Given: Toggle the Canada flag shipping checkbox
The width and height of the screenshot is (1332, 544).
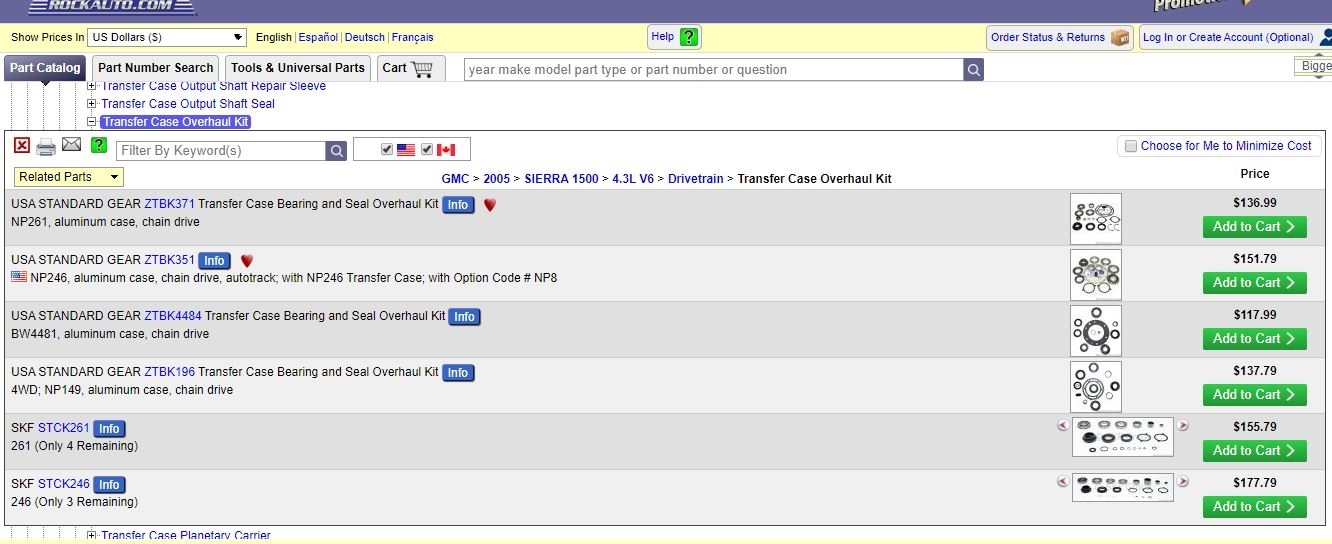Looking at the screenshot, I should pos(427,150).
